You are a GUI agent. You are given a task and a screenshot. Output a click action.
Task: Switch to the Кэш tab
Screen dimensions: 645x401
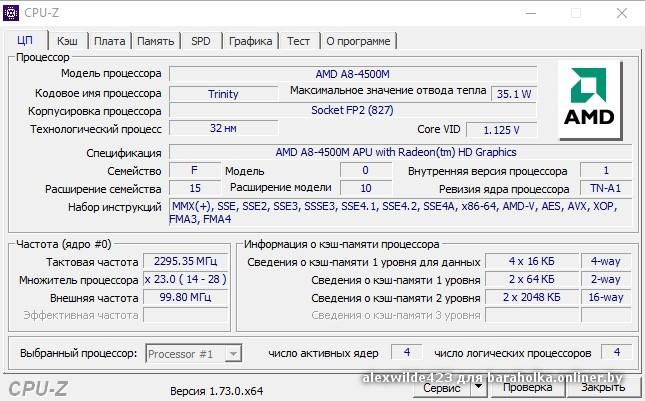67,41
